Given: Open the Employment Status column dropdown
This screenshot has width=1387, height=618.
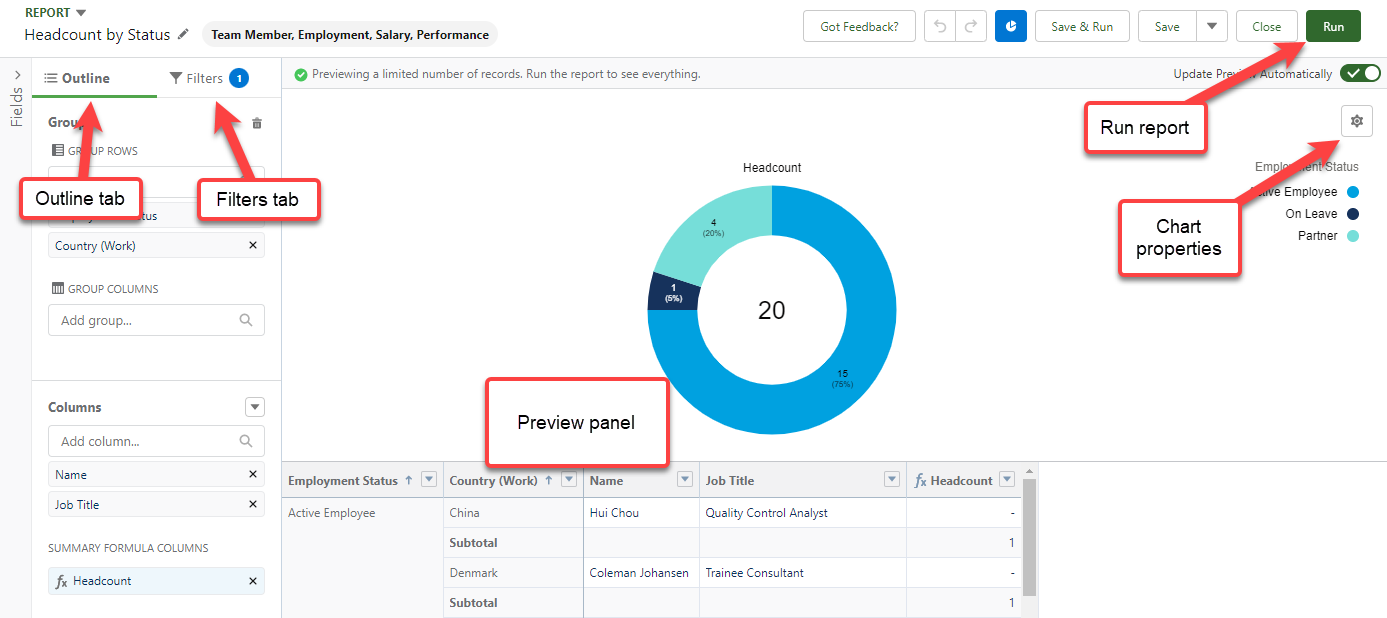Looking at the screenshot, I should pos(429,480).
